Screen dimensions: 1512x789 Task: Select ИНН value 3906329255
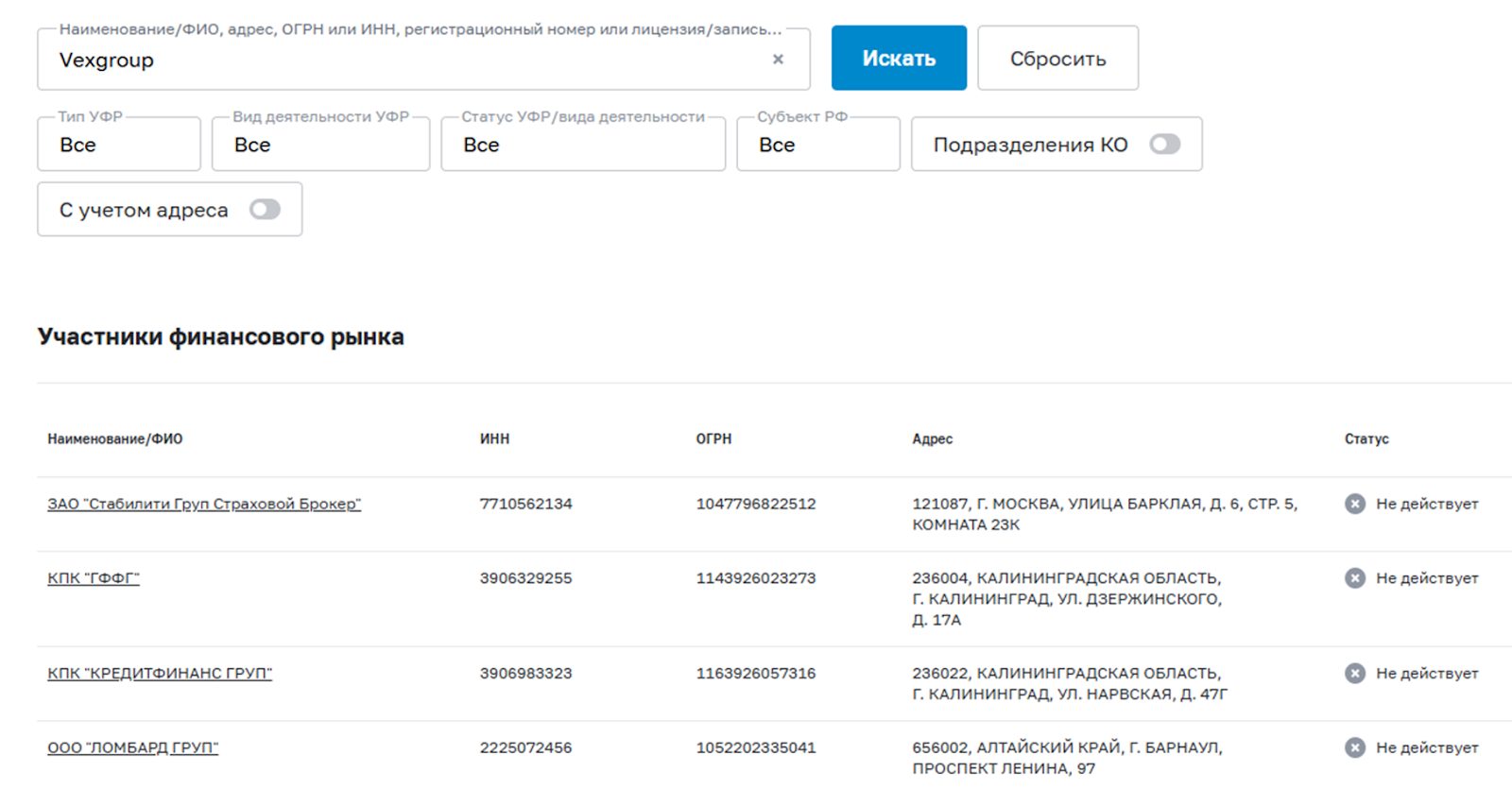525,577
